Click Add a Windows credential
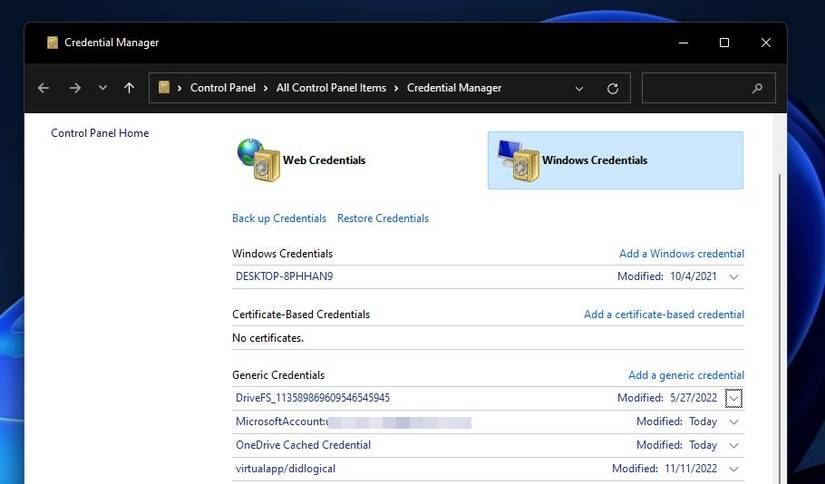 click(681, 254)
